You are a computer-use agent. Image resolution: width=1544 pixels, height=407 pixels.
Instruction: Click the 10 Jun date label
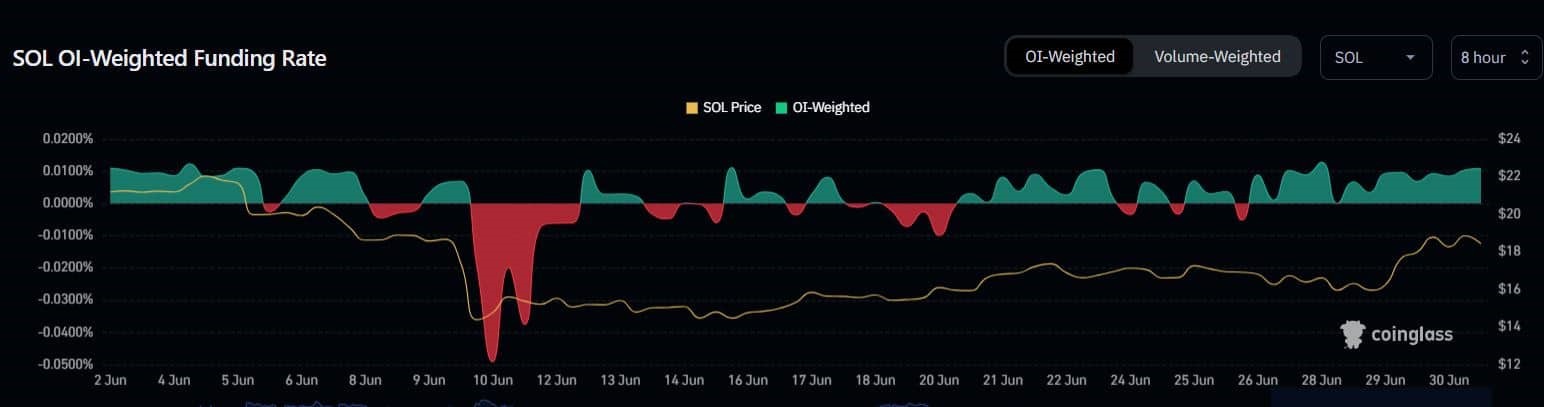[x=493, y=380]
